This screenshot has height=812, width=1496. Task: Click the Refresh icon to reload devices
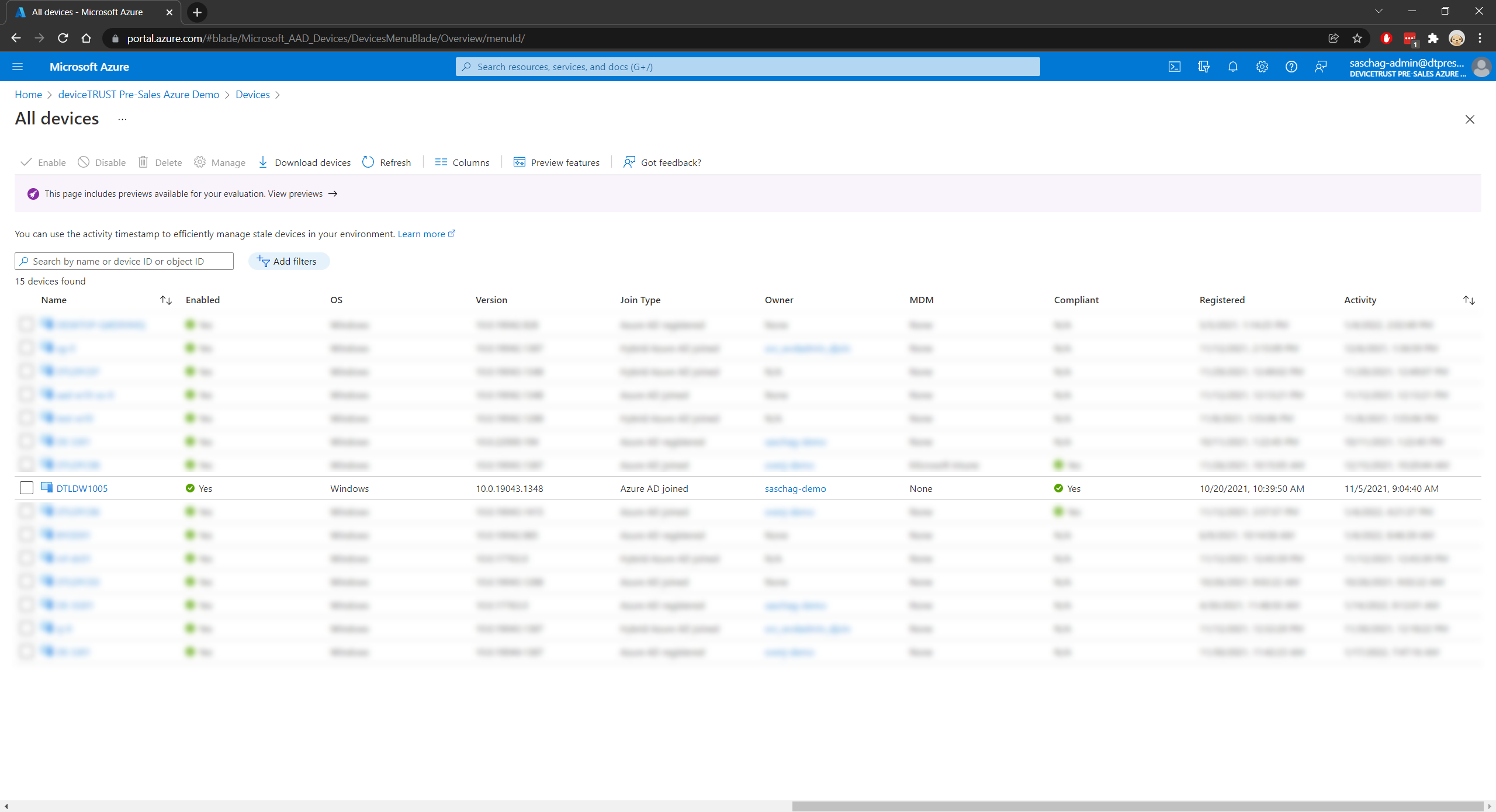click(368, 162)
